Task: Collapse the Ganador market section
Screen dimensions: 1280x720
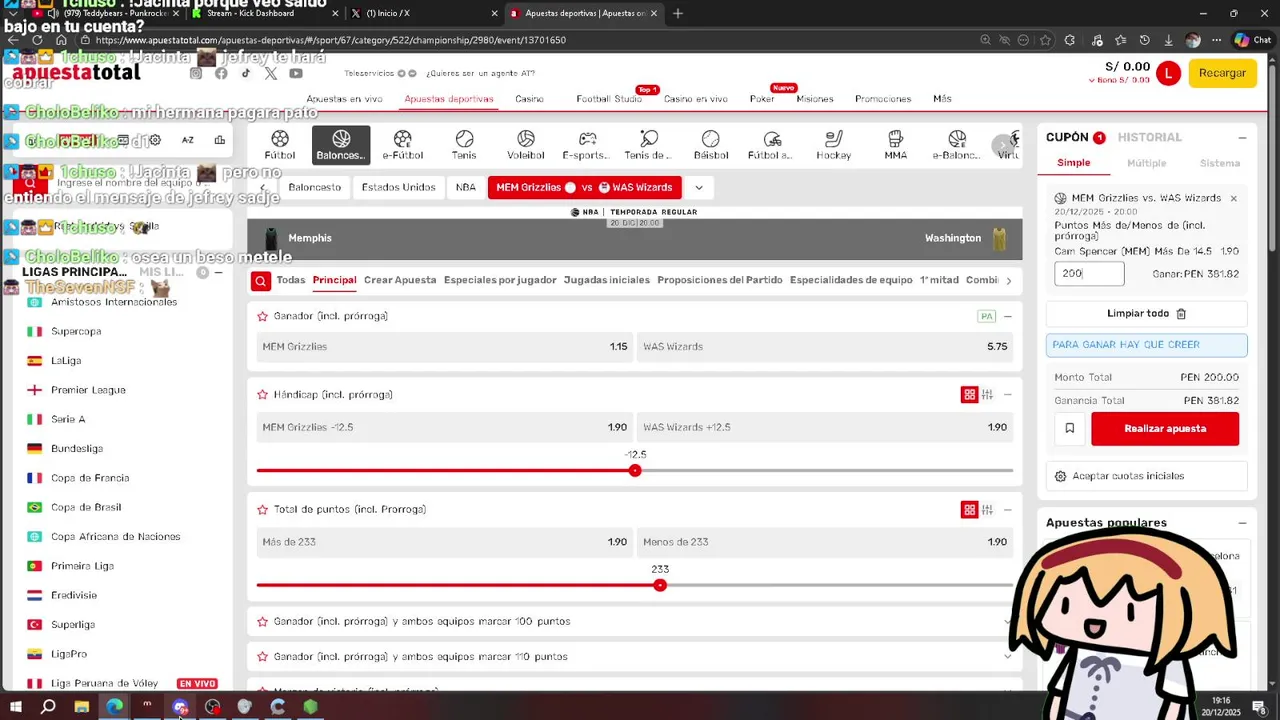Action: pyautogui.click(x=1007, y=316)
